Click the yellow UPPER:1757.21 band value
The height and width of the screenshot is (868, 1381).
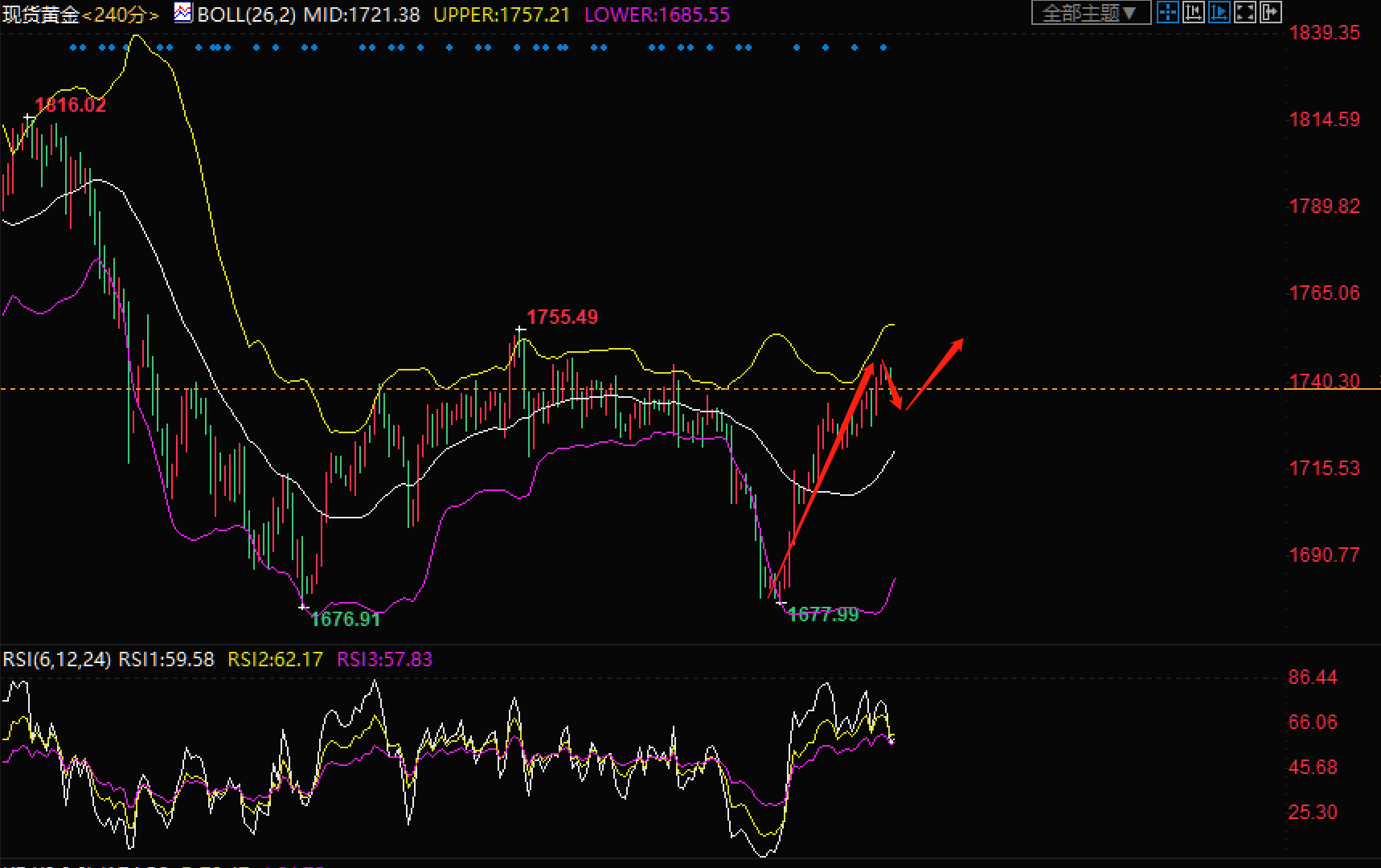click(502, 15)
